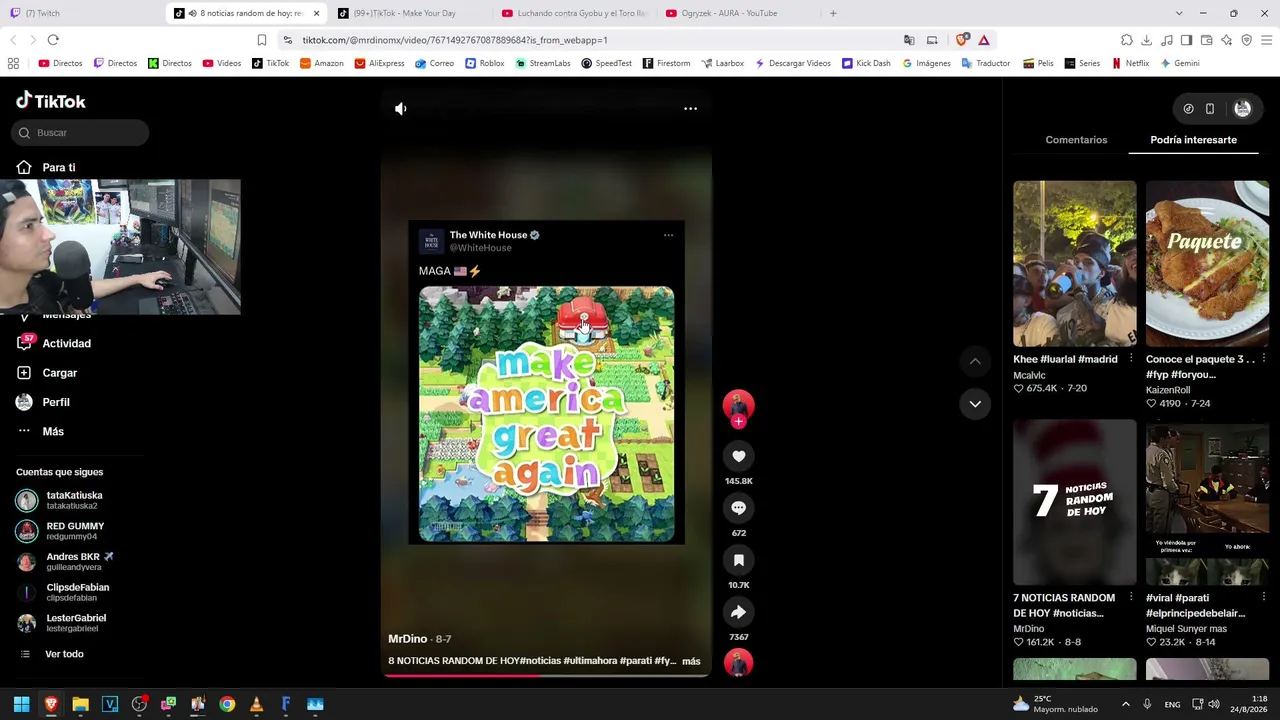Open options for #viral #parati video

click(x=1263, y=598)
